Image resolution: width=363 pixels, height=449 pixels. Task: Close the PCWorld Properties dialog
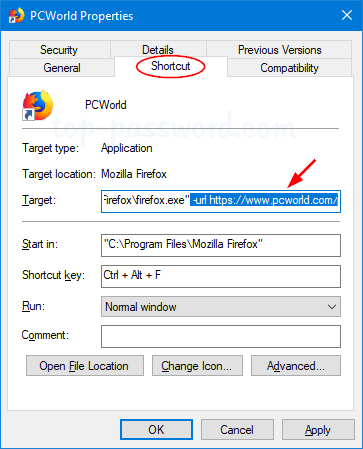click(x=347, y=15)
